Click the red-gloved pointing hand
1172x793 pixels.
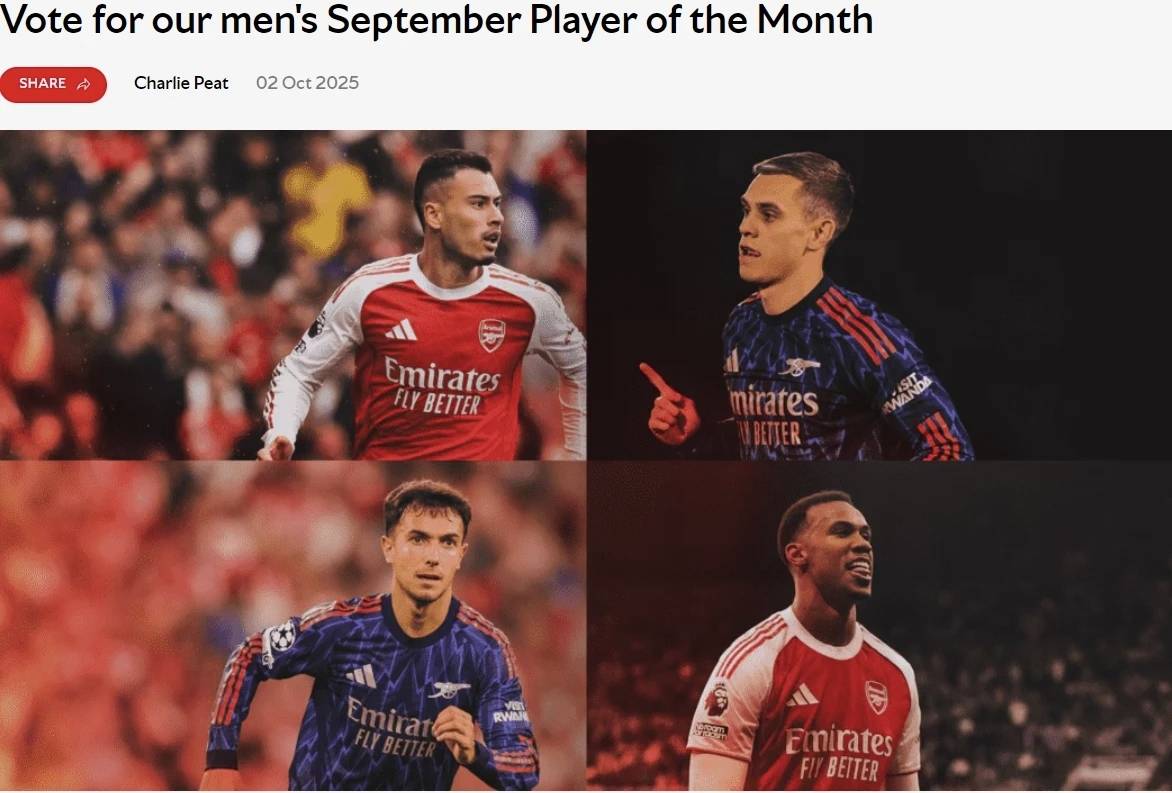coord(670,406)
